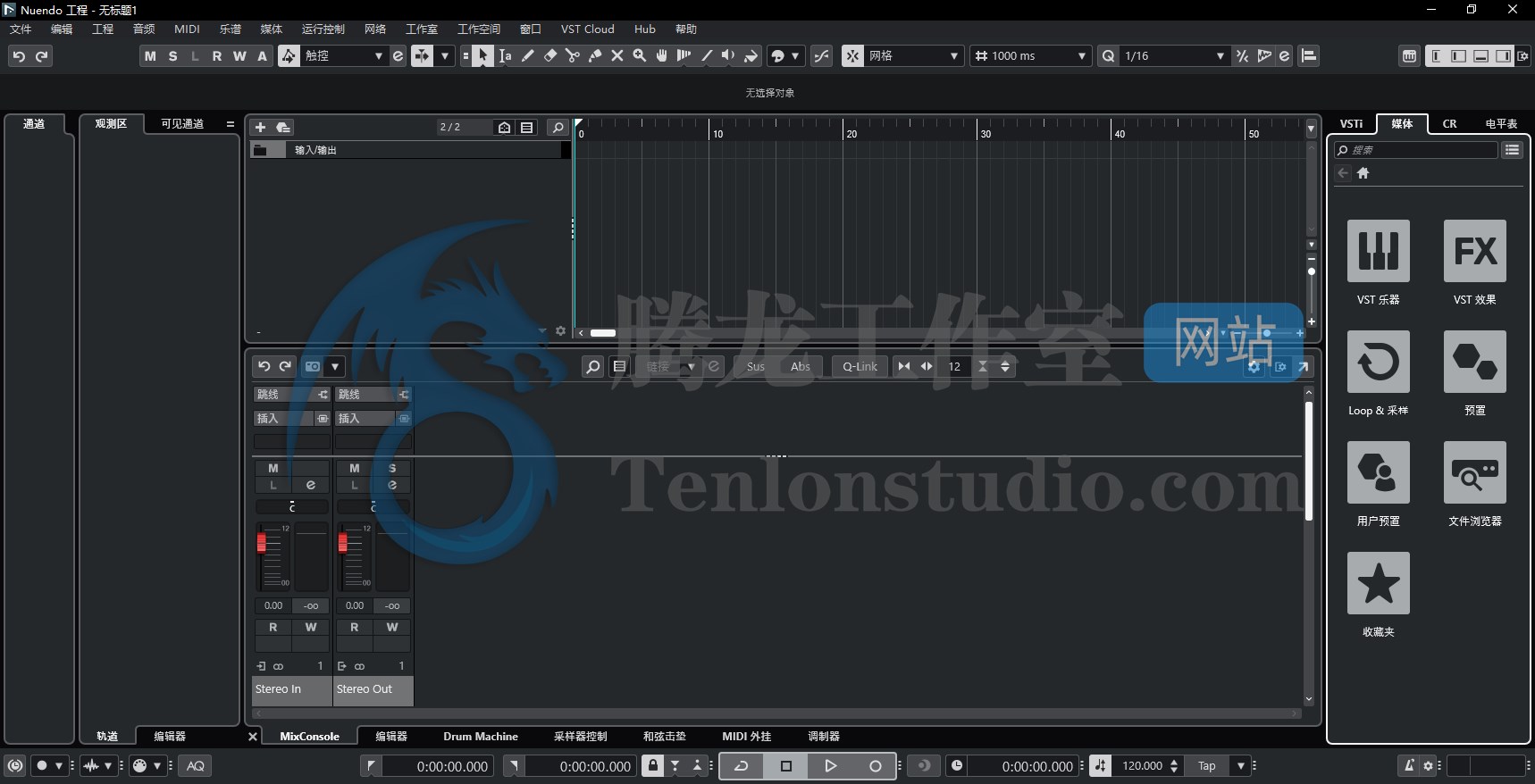Click the redo arrow in main toolbar
This screenshot has width=1535, height=784.
[41, 55]
